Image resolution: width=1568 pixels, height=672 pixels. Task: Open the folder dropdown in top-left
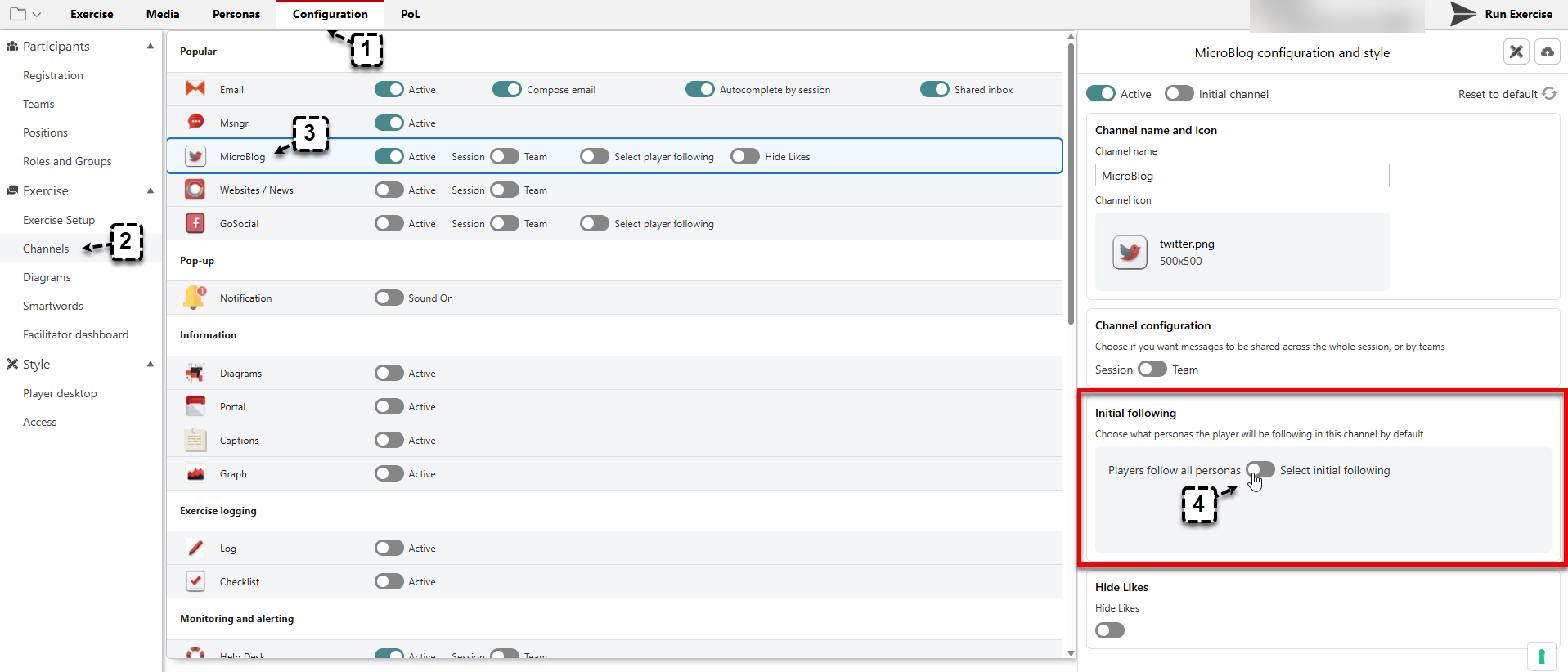(x=25, y=14)
